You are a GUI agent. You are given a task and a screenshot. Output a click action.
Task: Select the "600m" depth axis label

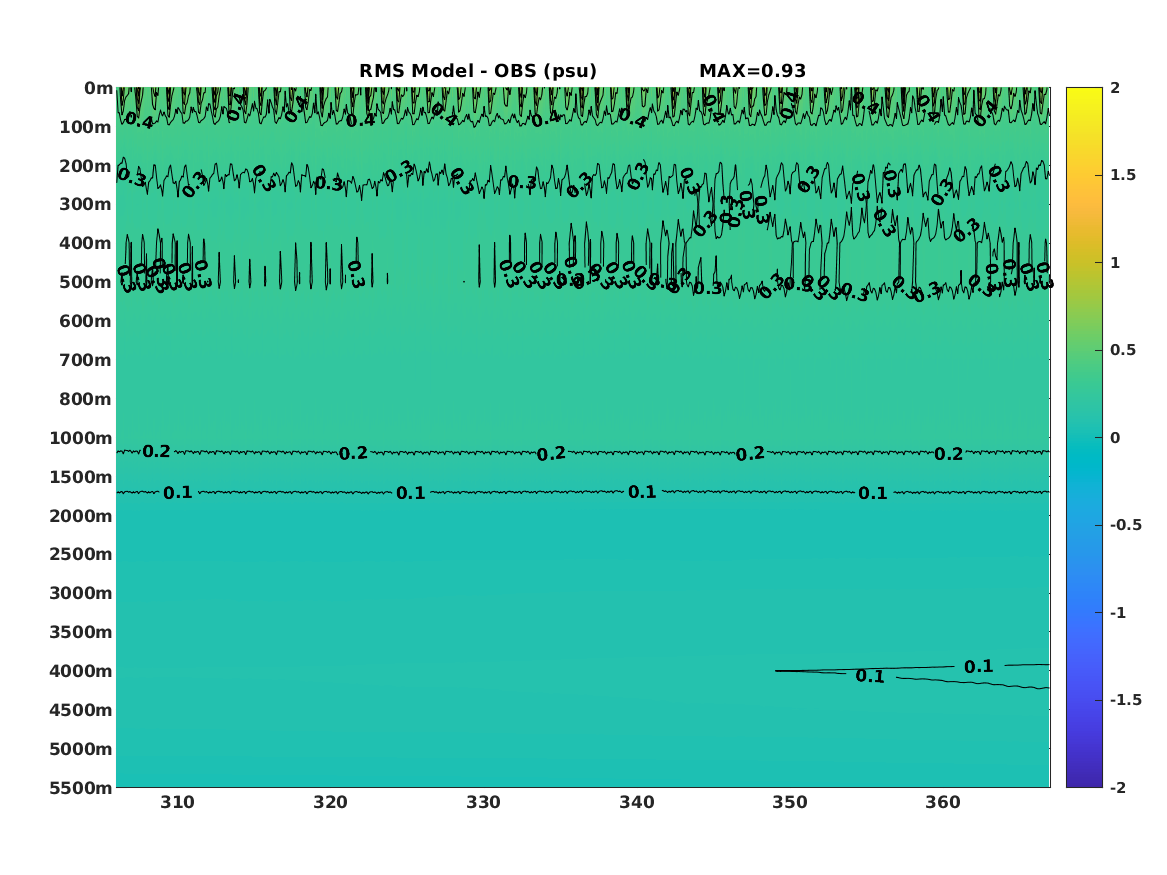[x=86, y=321]
